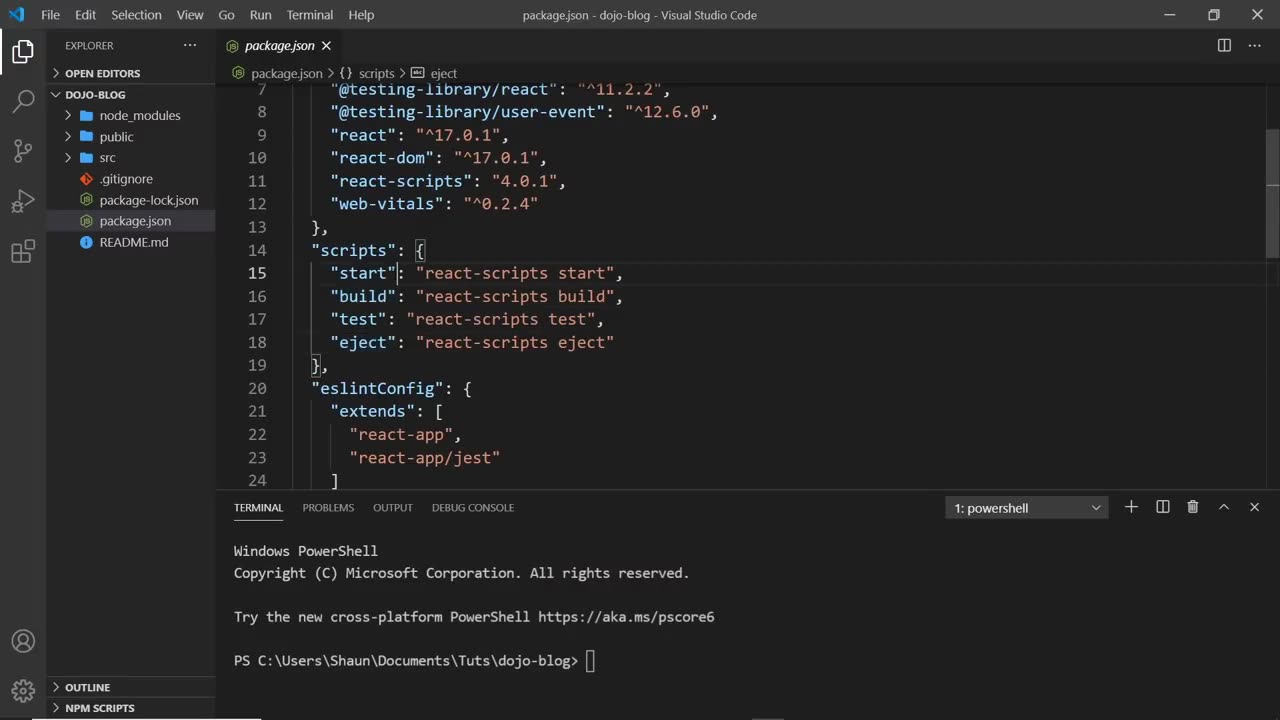Click the terminal prompt input area

(x=590, y=661)
